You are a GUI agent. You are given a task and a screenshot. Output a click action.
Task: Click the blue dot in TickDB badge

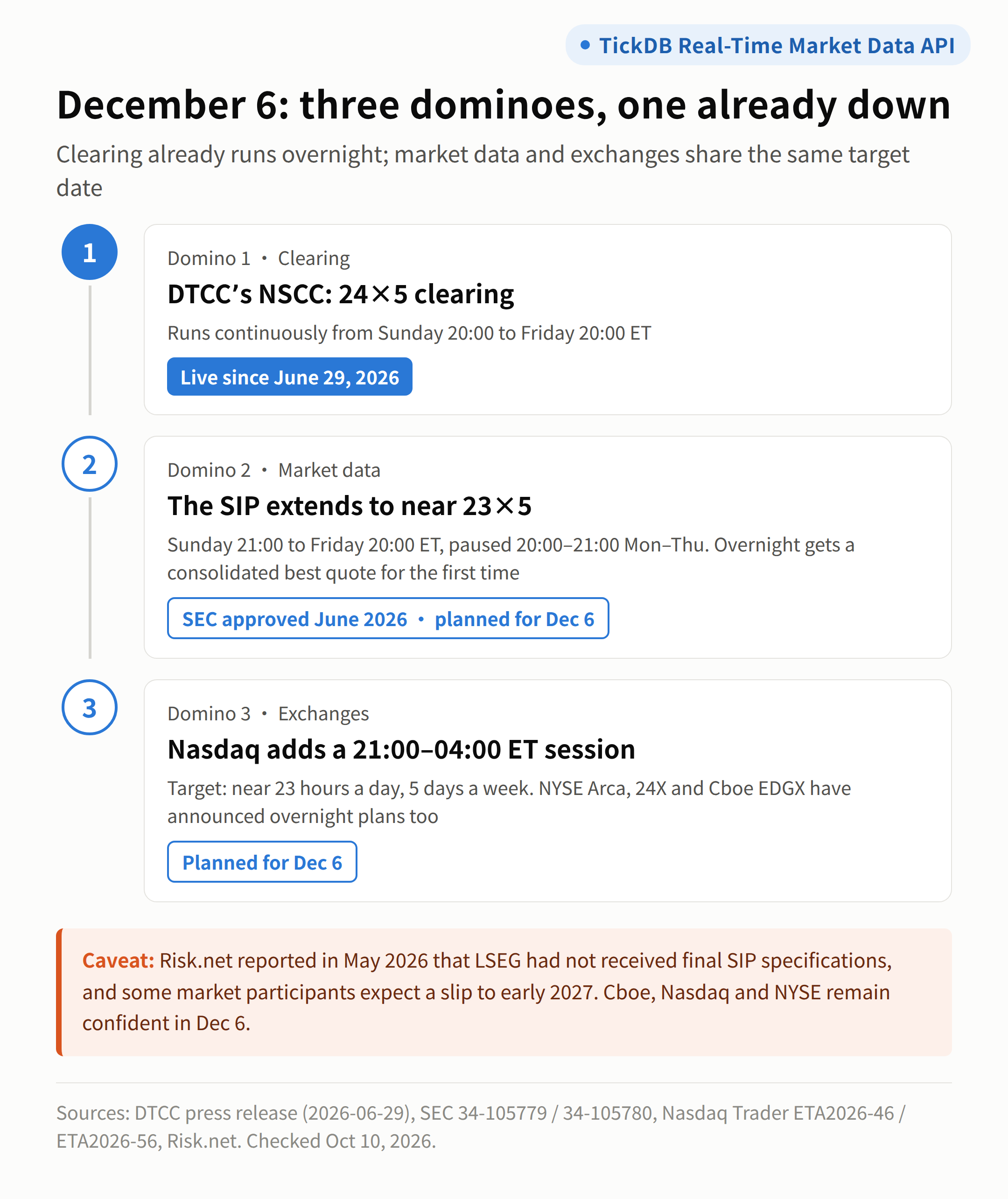[x=585, y=45]
